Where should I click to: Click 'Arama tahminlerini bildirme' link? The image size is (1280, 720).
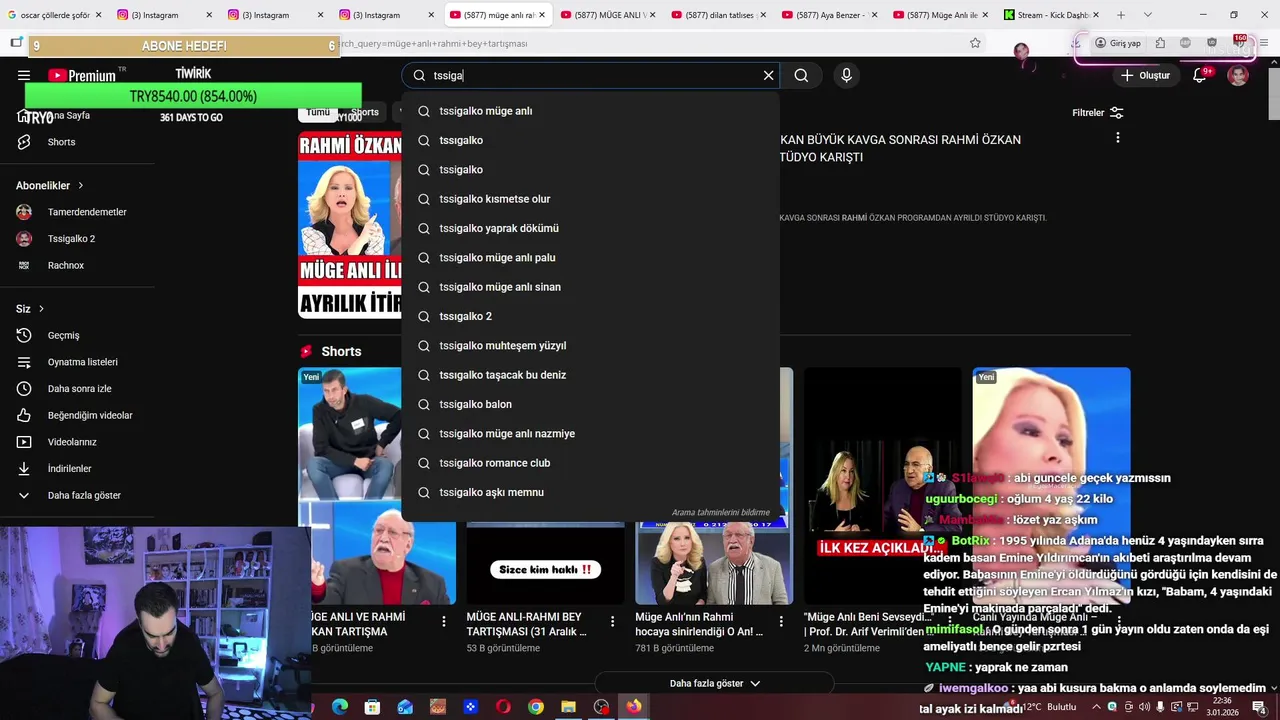tap(720, 512)
